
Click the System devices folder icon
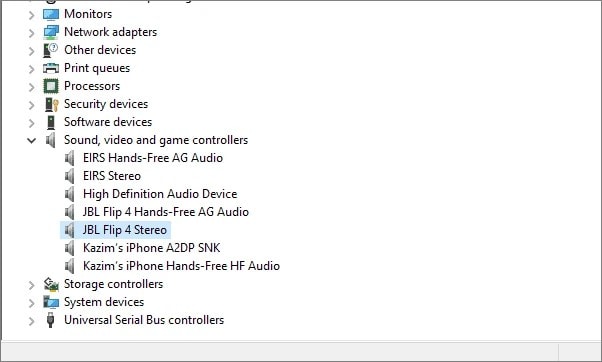[51, 302]
